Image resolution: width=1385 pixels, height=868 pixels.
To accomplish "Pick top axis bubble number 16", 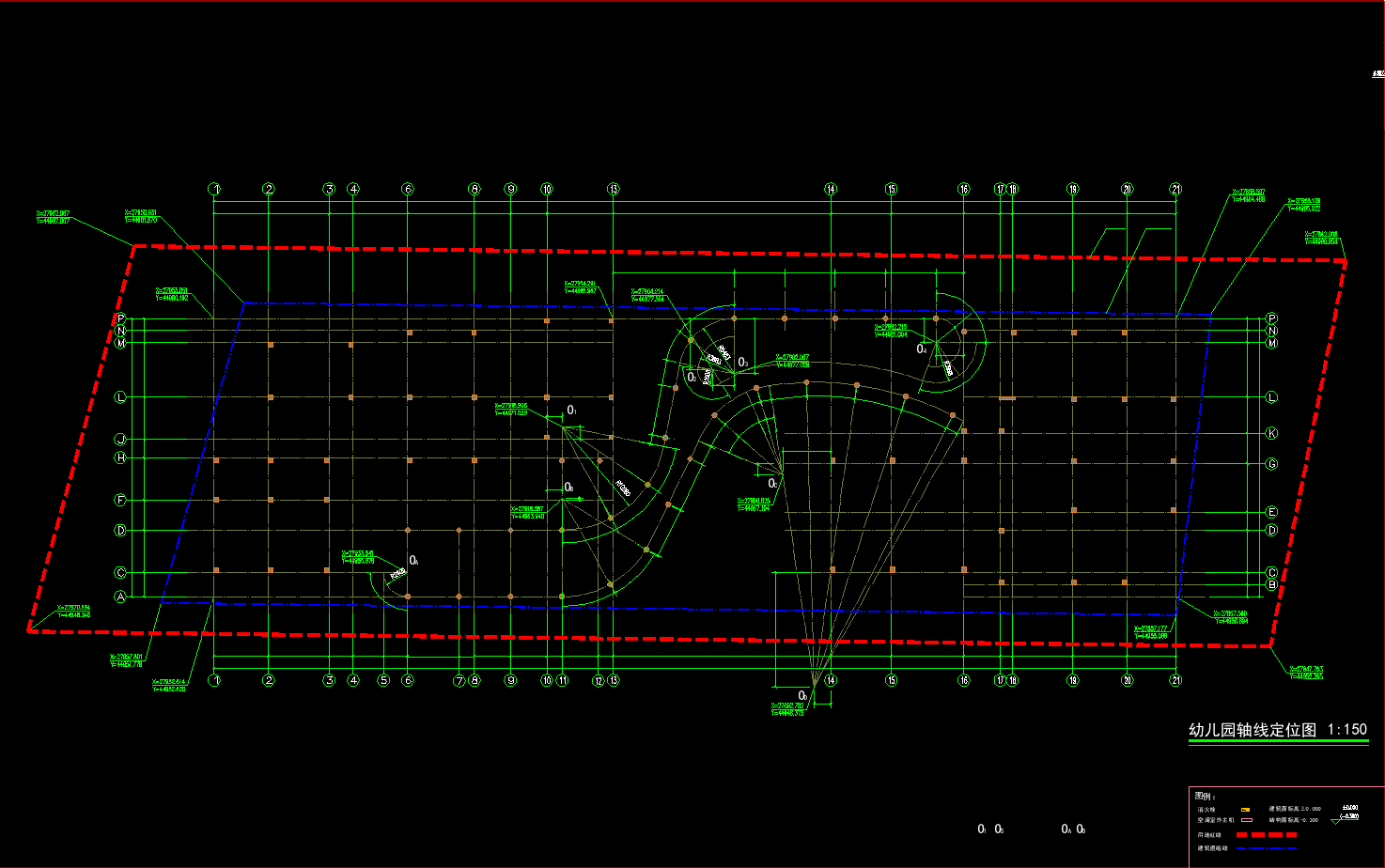I will 963,189.
